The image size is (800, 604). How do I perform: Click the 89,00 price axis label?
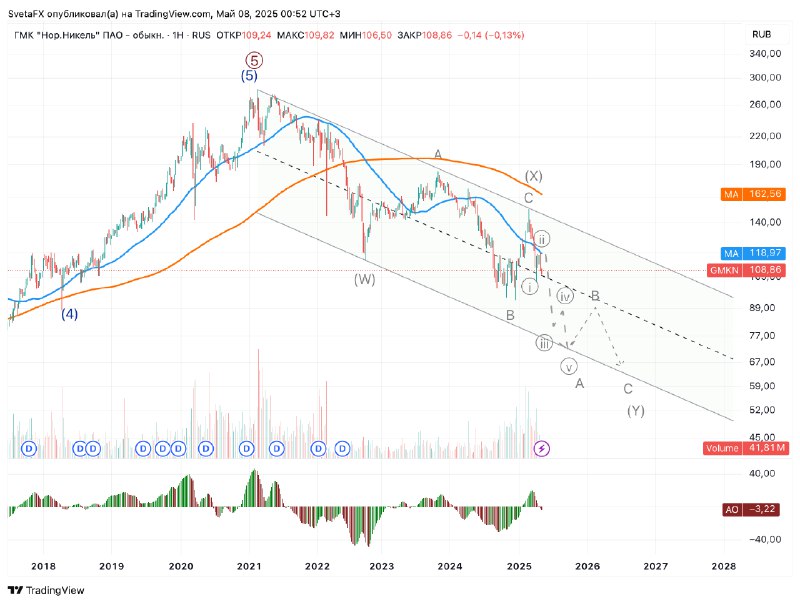(762, 308)
